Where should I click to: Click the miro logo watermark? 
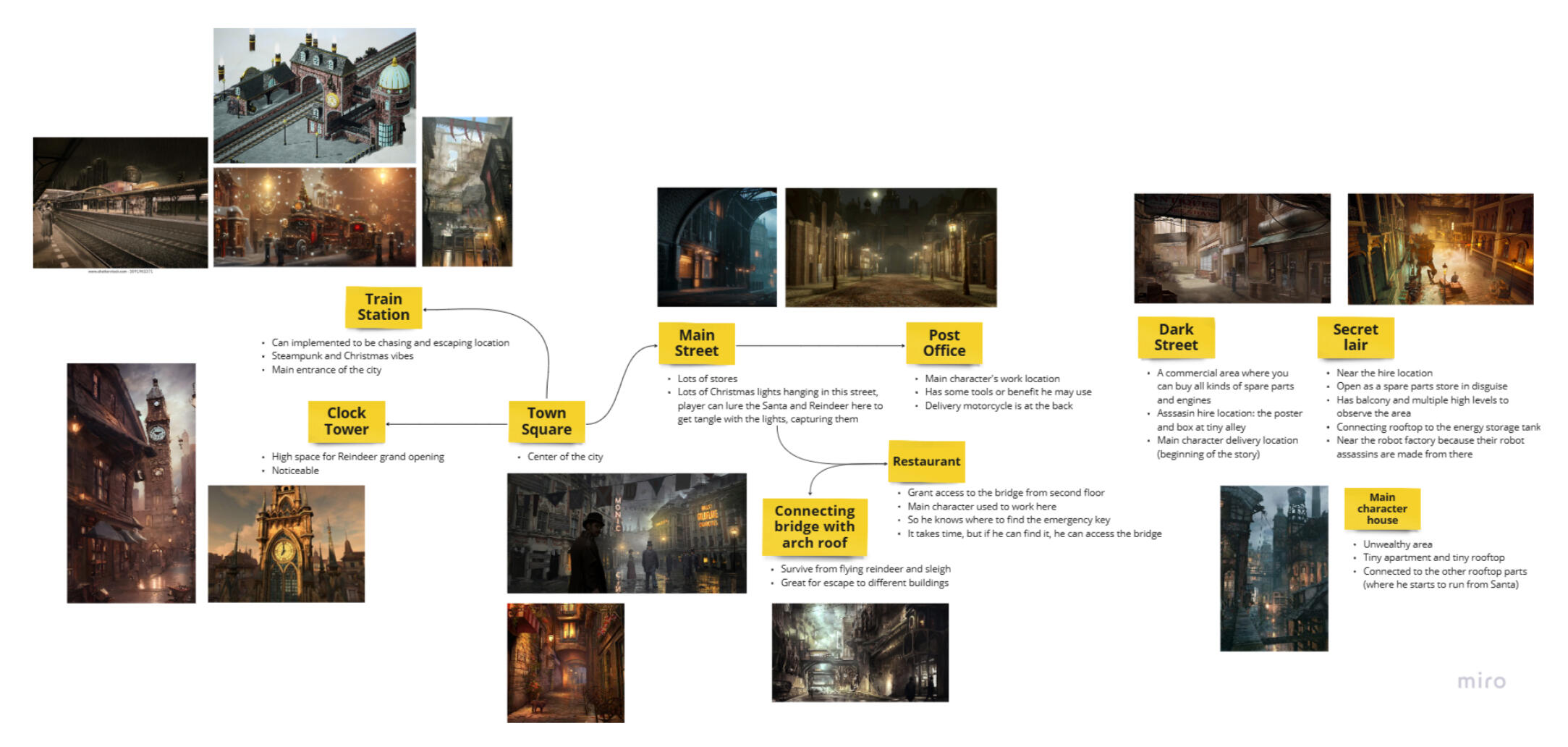[x=1481, y=681]
